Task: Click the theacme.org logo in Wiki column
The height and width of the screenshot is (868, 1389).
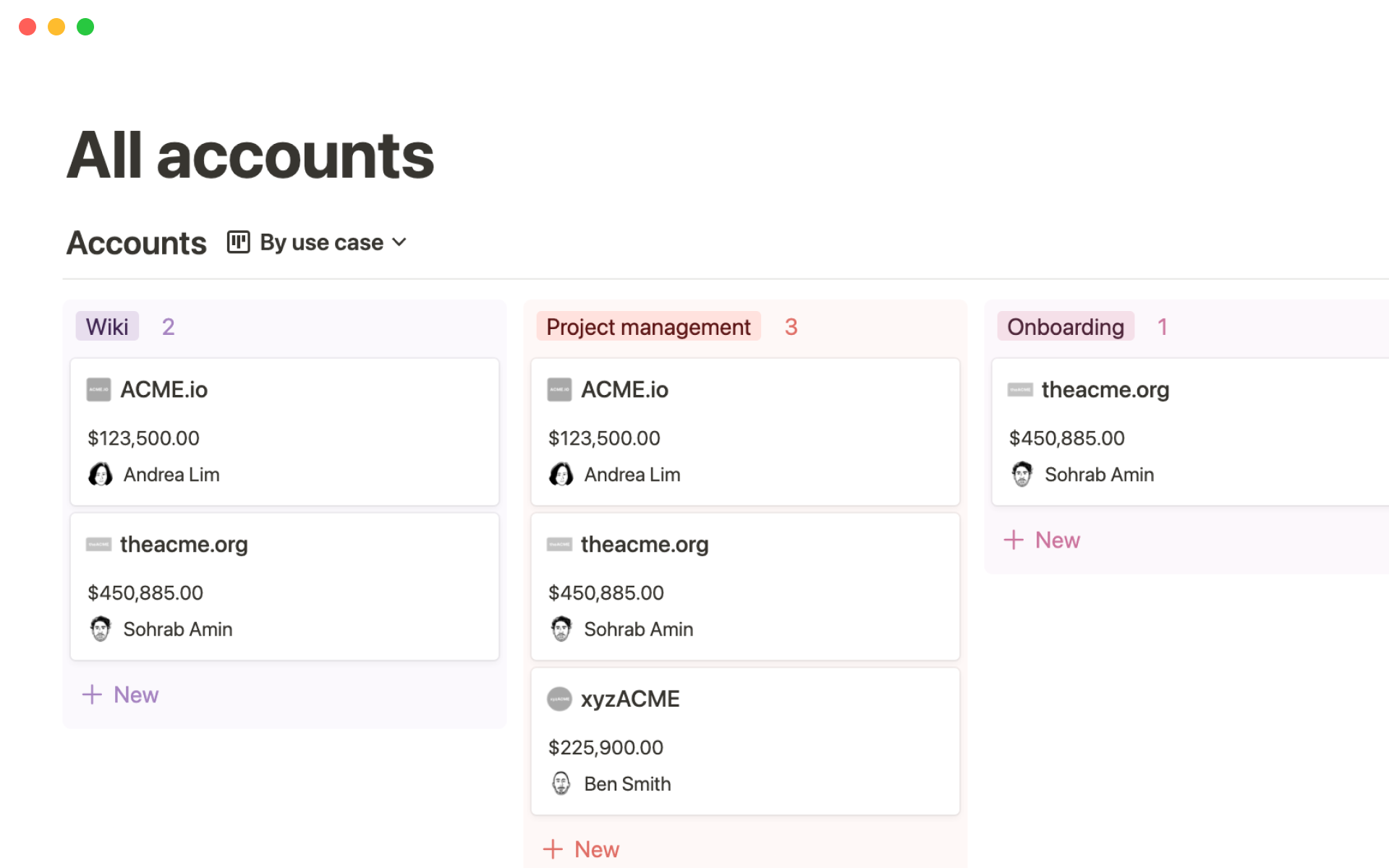Action: point(98,544)
